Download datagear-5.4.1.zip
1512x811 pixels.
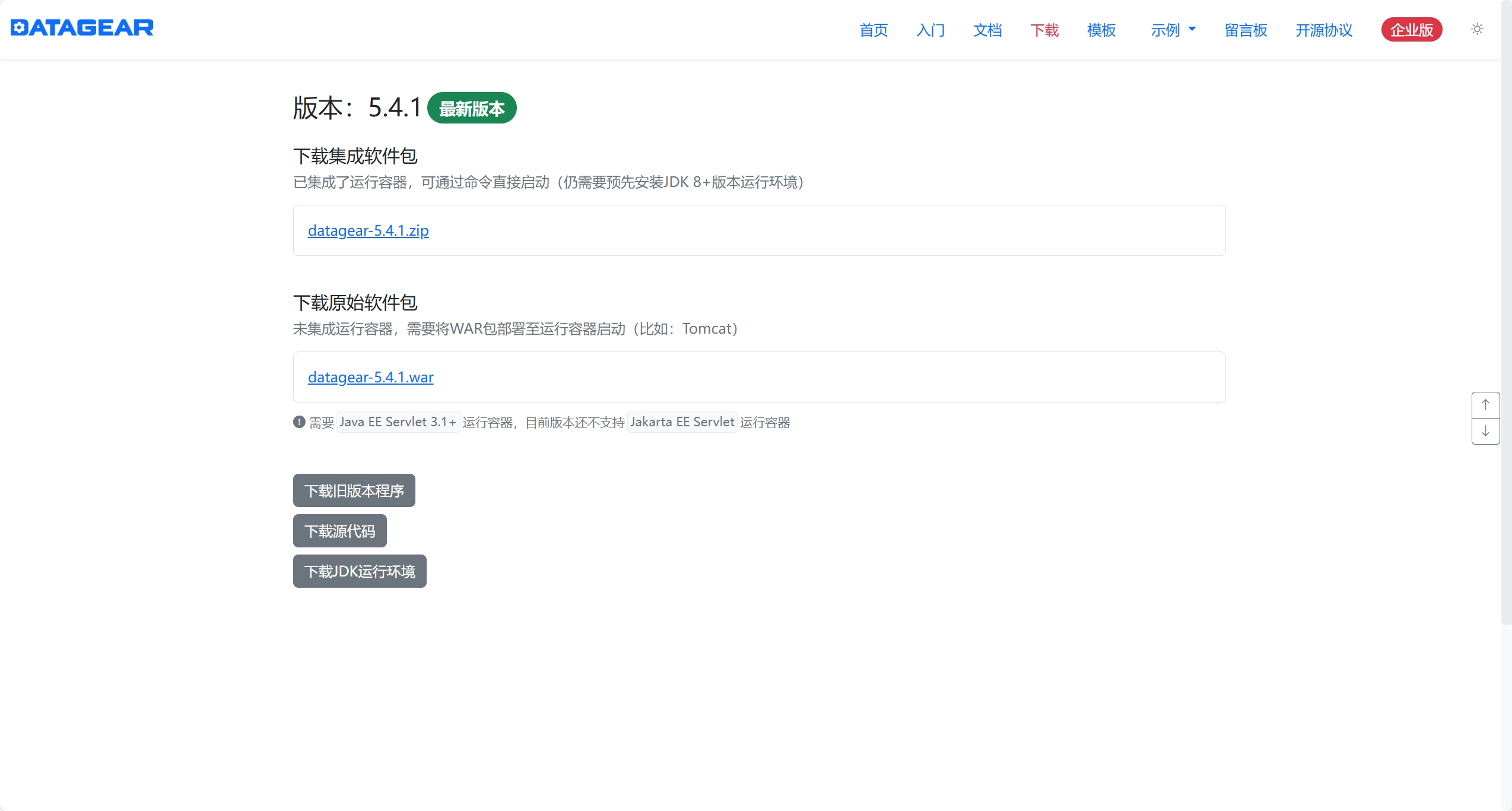point(368,230)
